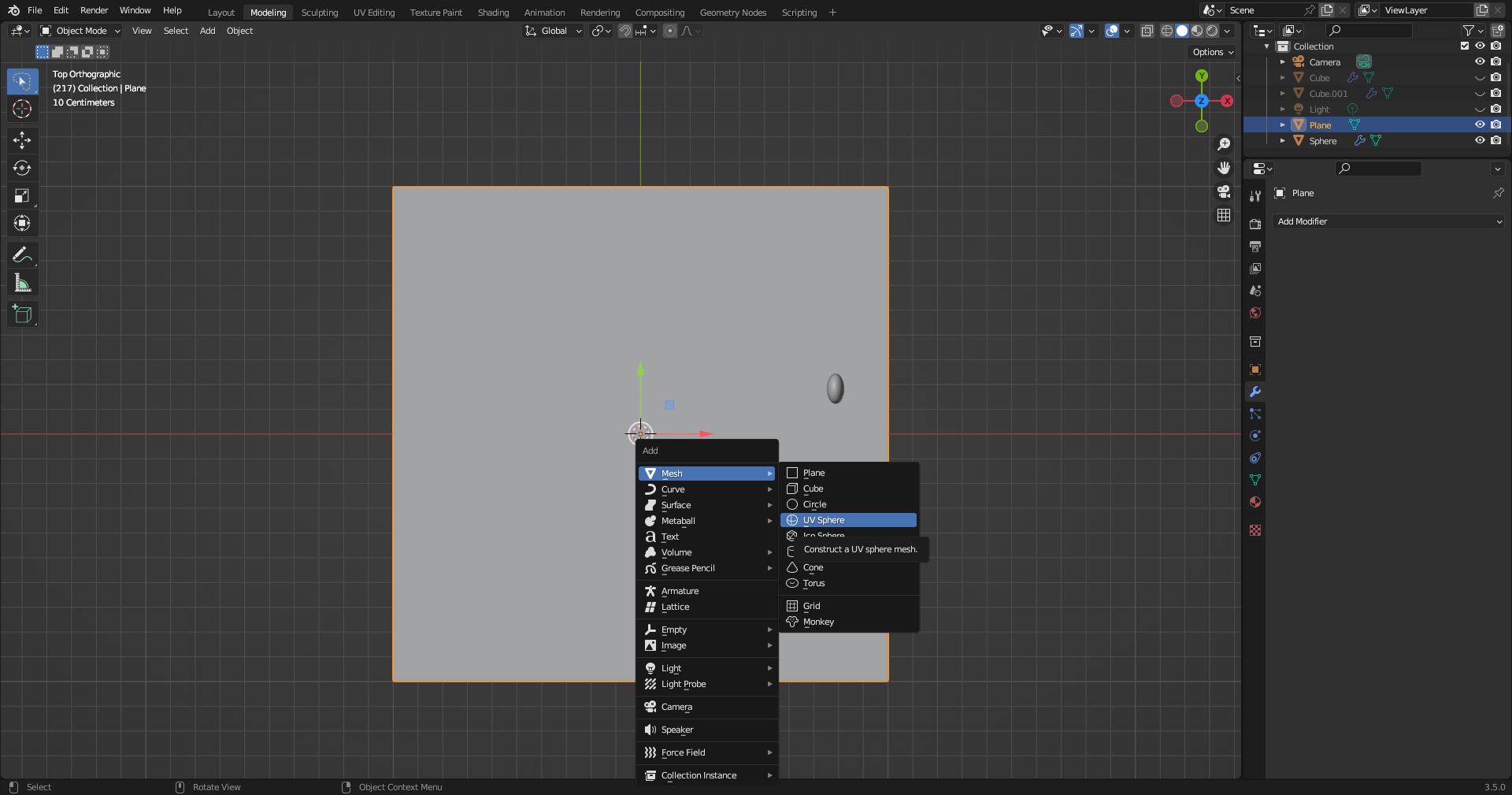Open the viewport View menu
Viewport: 1512px width, 795px height.
[x=142, y=31]
